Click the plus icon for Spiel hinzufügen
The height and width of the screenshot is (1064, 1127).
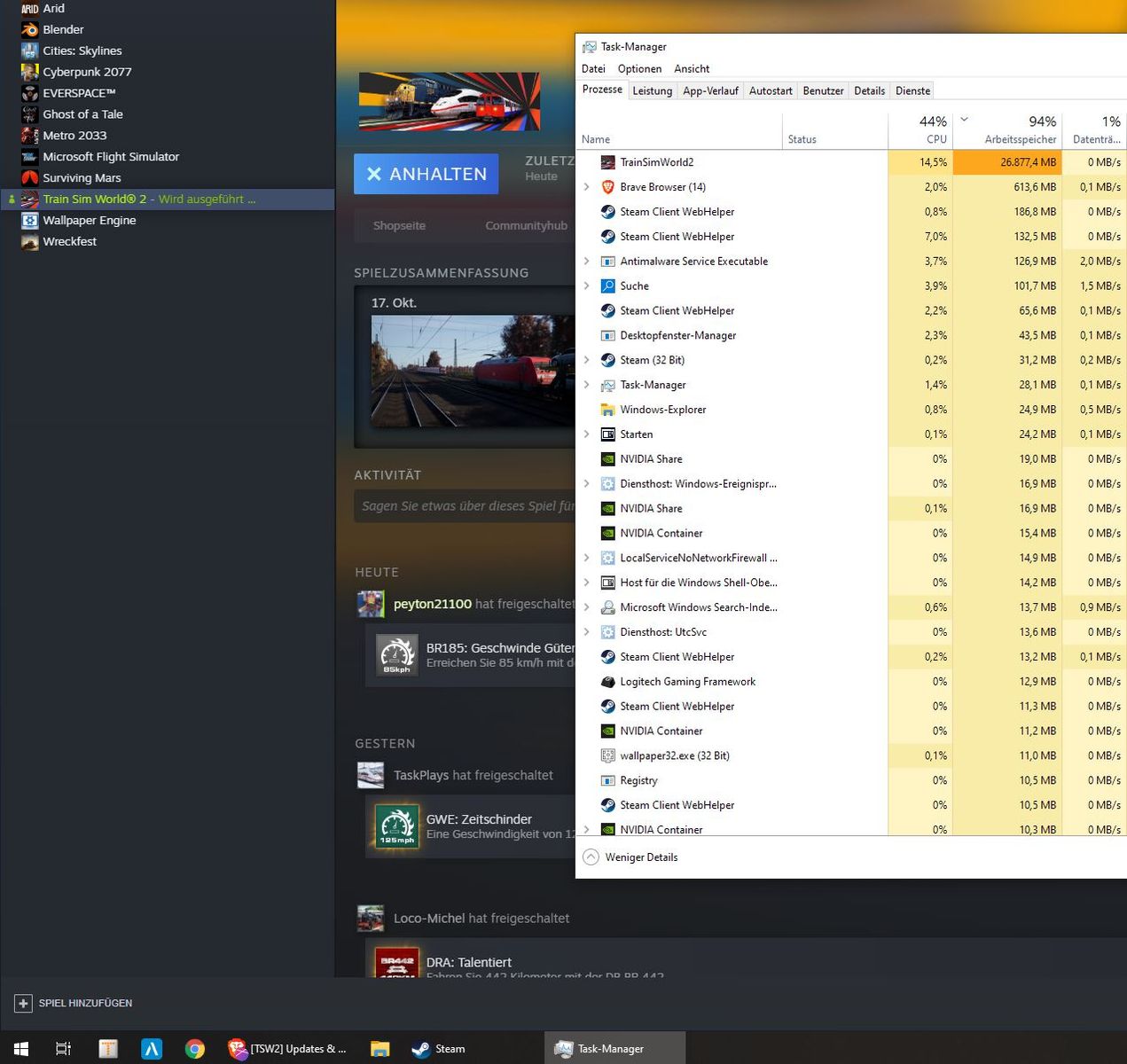(23, 1003)
